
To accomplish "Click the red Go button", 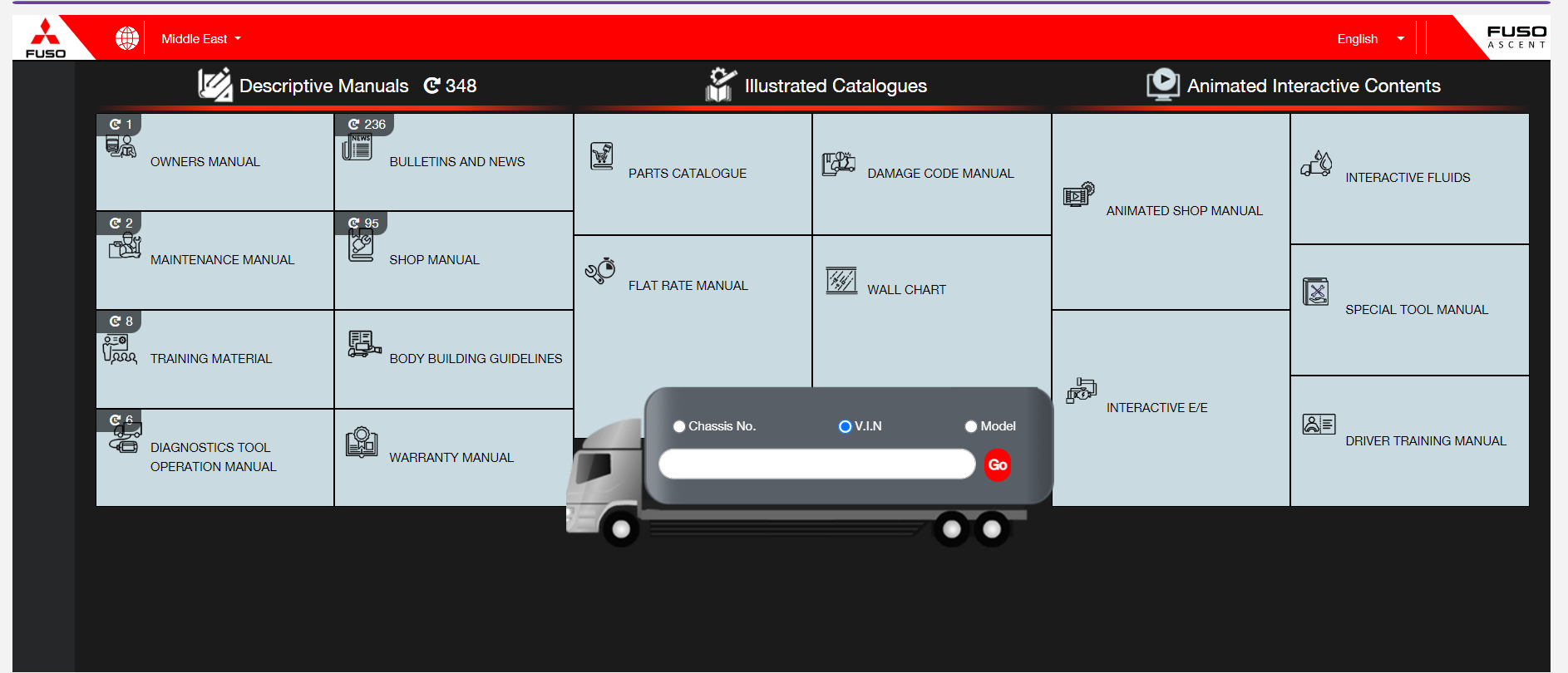I will click(x=998, y=464).
